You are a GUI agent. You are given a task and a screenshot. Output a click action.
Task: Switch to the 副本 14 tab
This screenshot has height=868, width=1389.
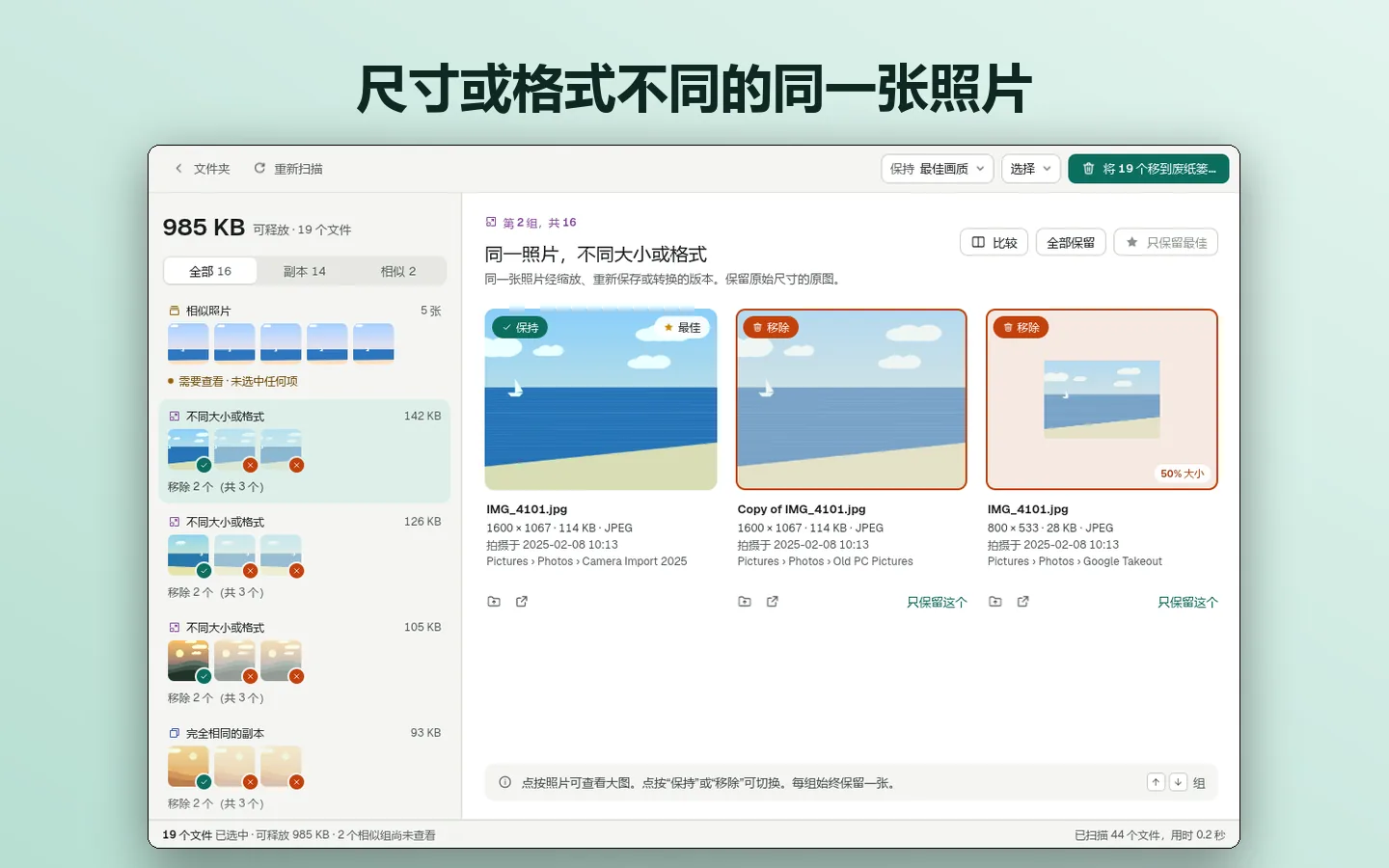(305, 271)
